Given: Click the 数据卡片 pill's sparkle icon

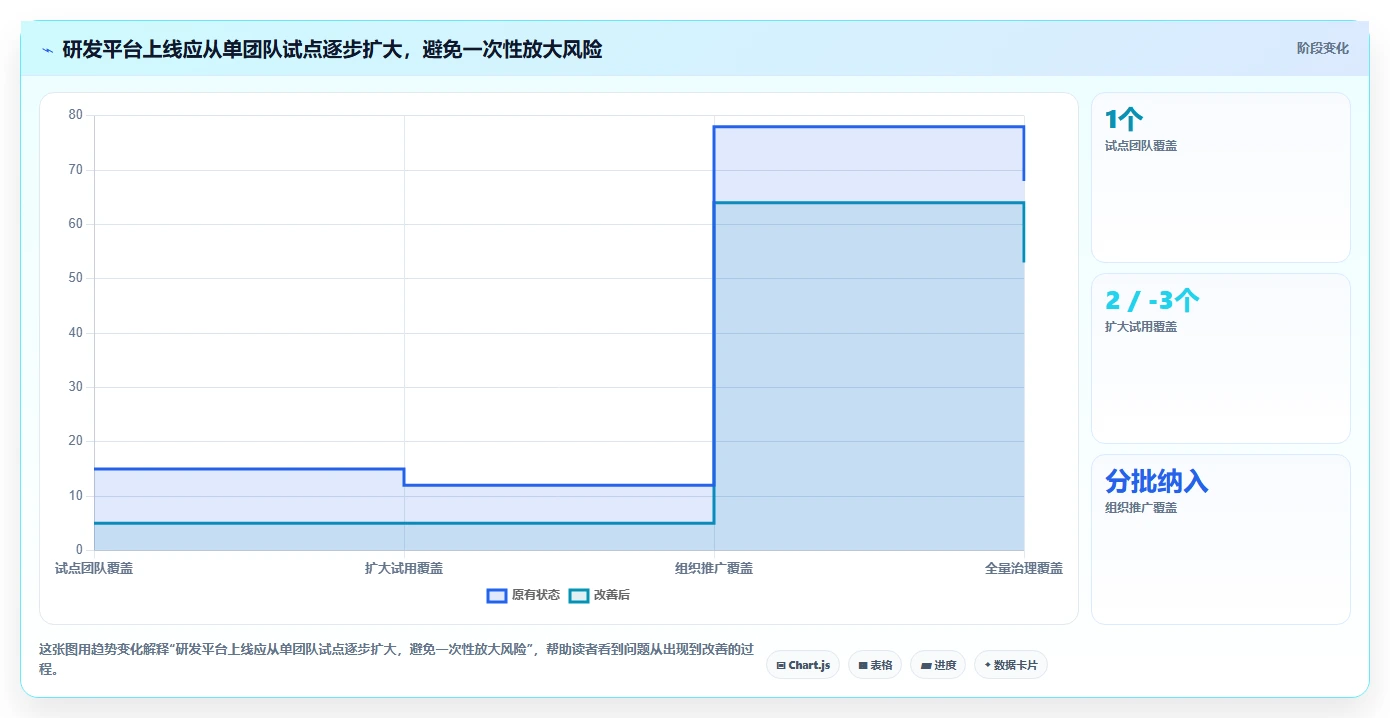Looking at the screenshot, I should pos(988,665).
